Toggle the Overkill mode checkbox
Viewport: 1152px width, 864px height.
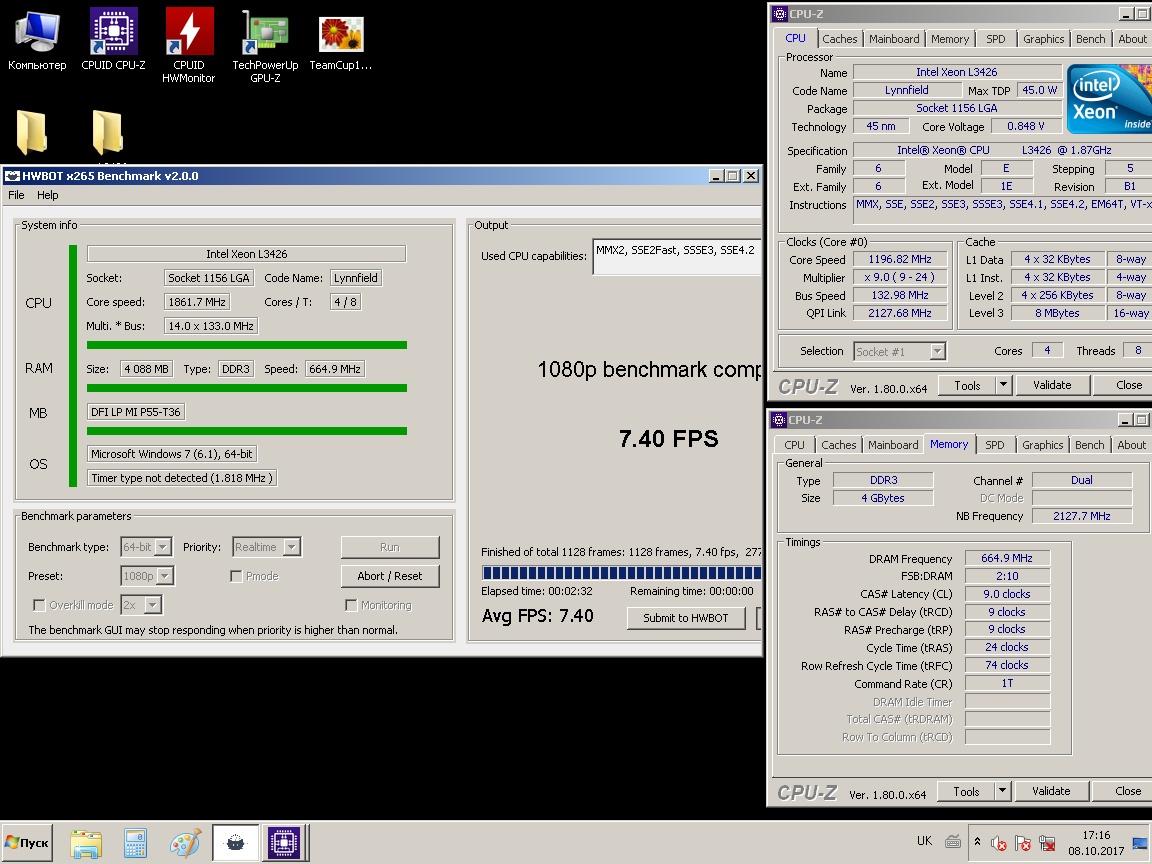[x=39, y=605]
